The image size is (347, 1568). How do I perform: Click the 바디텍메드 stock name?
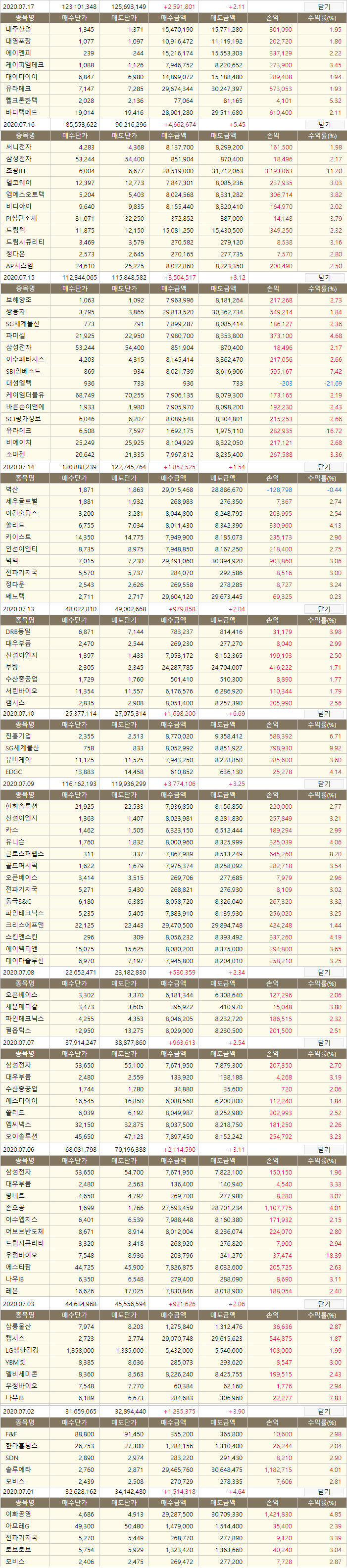(x=21, y=112)
